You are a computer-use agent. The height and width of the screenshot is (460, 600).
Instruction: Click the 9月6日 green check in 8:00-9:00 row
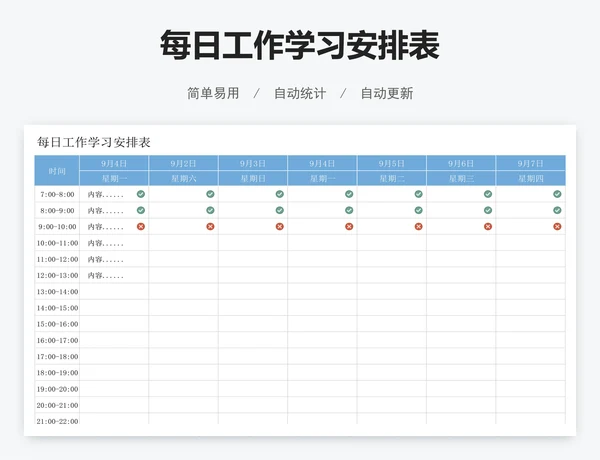[488, 210]
